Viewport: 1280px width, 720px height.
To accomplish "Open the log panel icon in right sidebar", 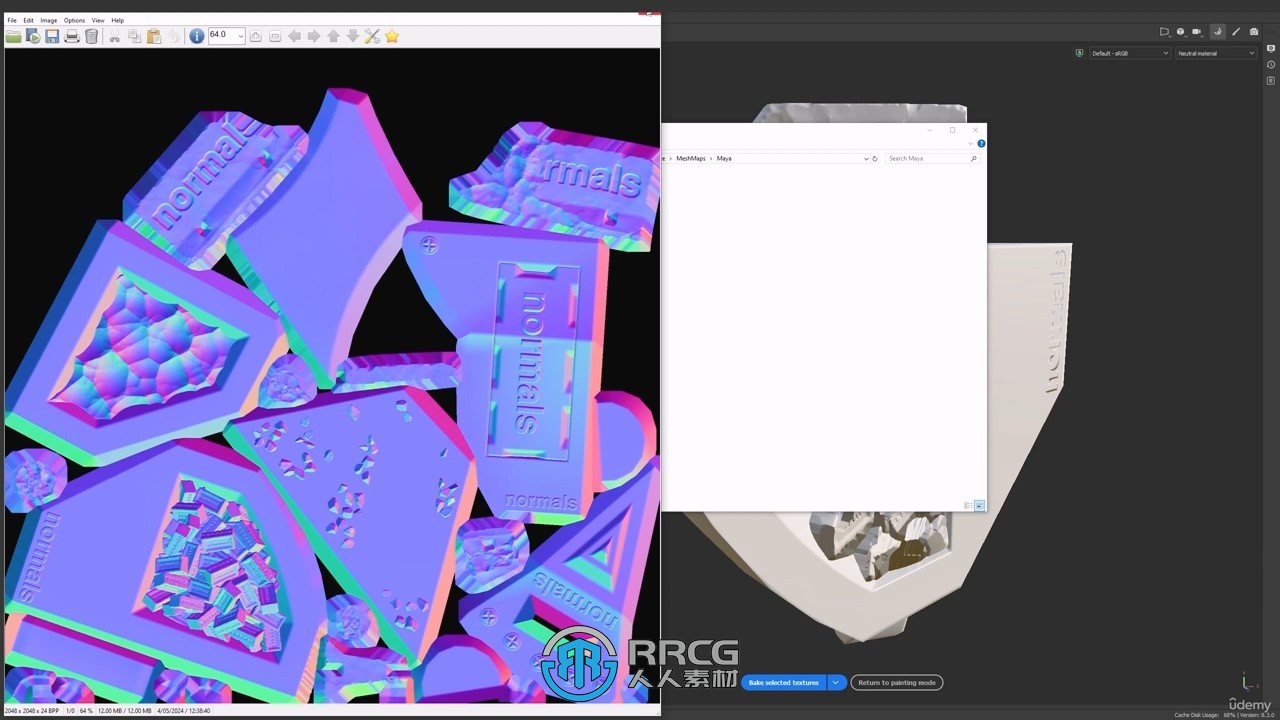I will [1271, 81].
